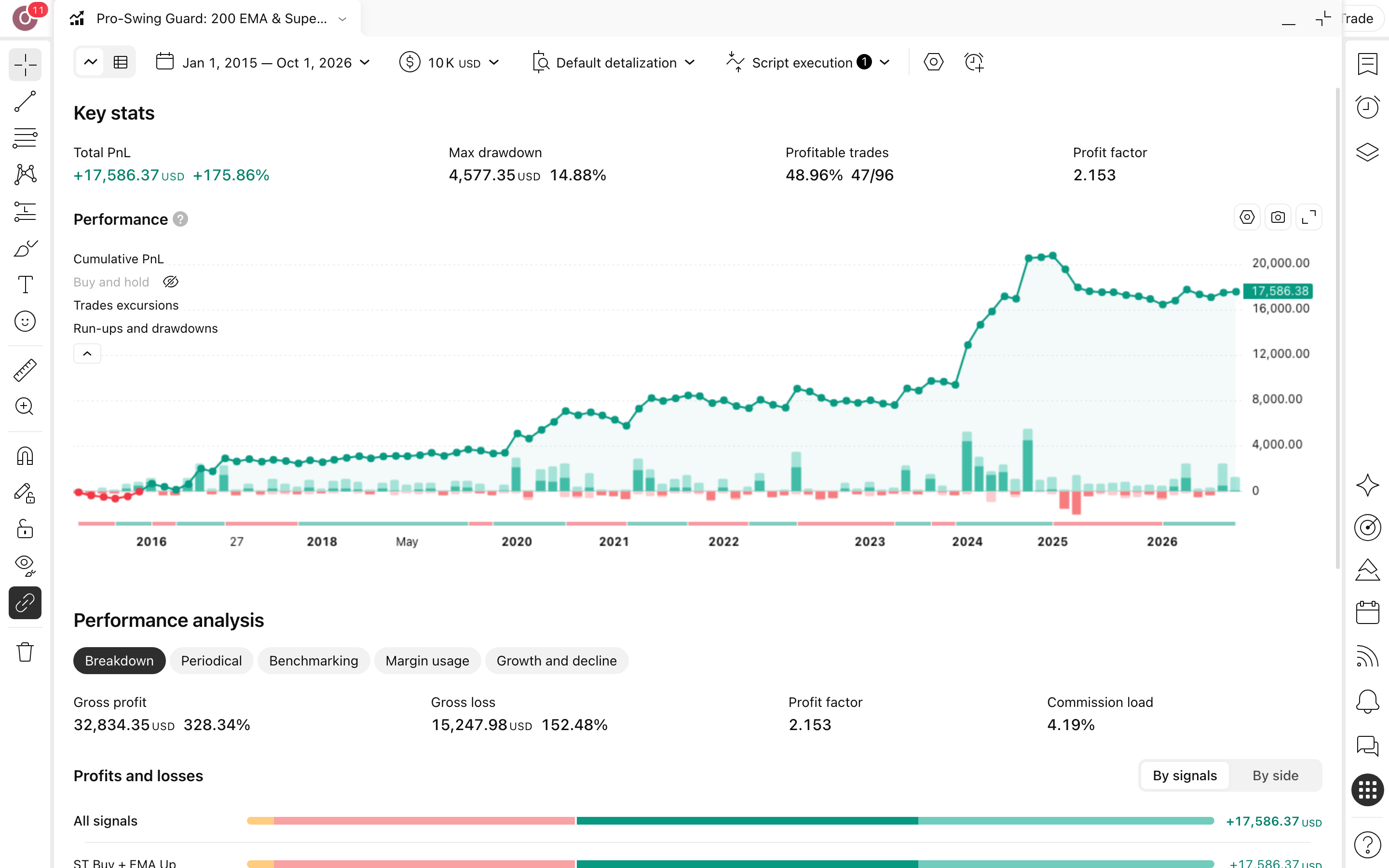Select the trend line drawing tool
Viewport: 1389px width, 868px height.
point(25,102)
